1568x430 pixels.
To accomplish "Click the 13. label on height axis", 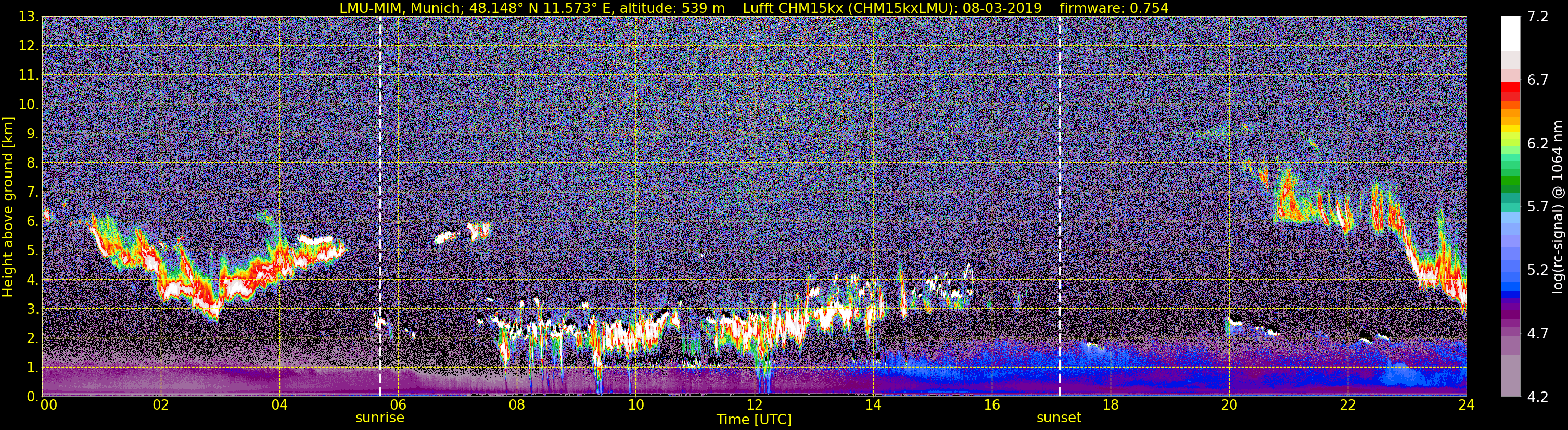I will (29, 17).
